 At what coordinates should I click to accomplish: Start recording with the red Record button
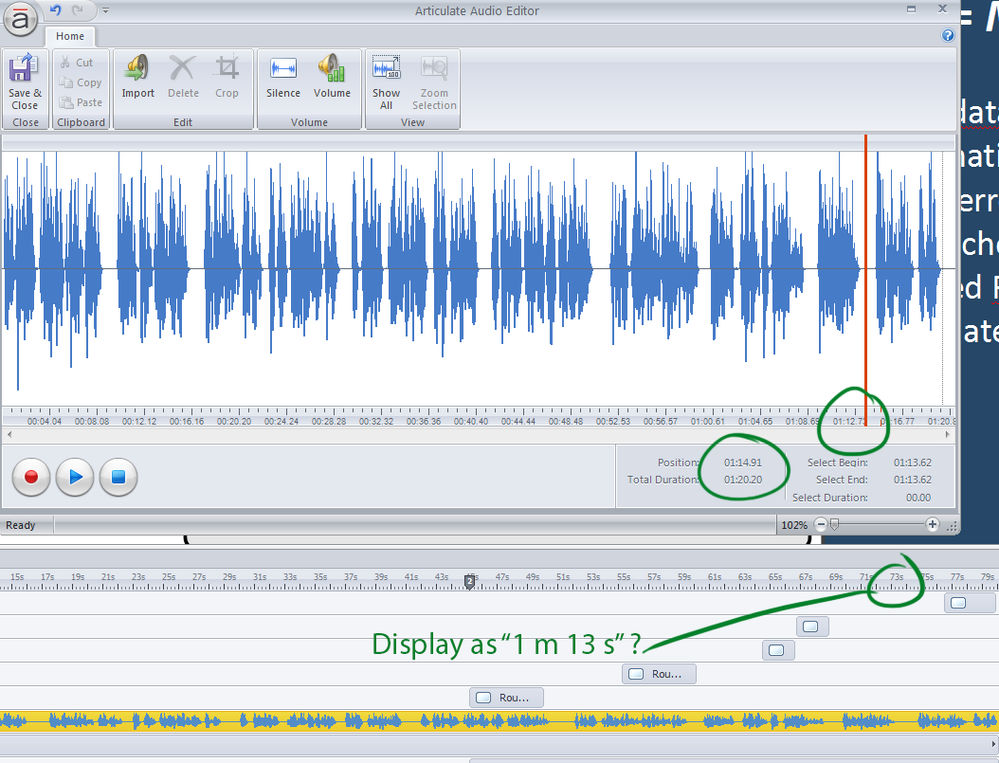coord(31,477)
